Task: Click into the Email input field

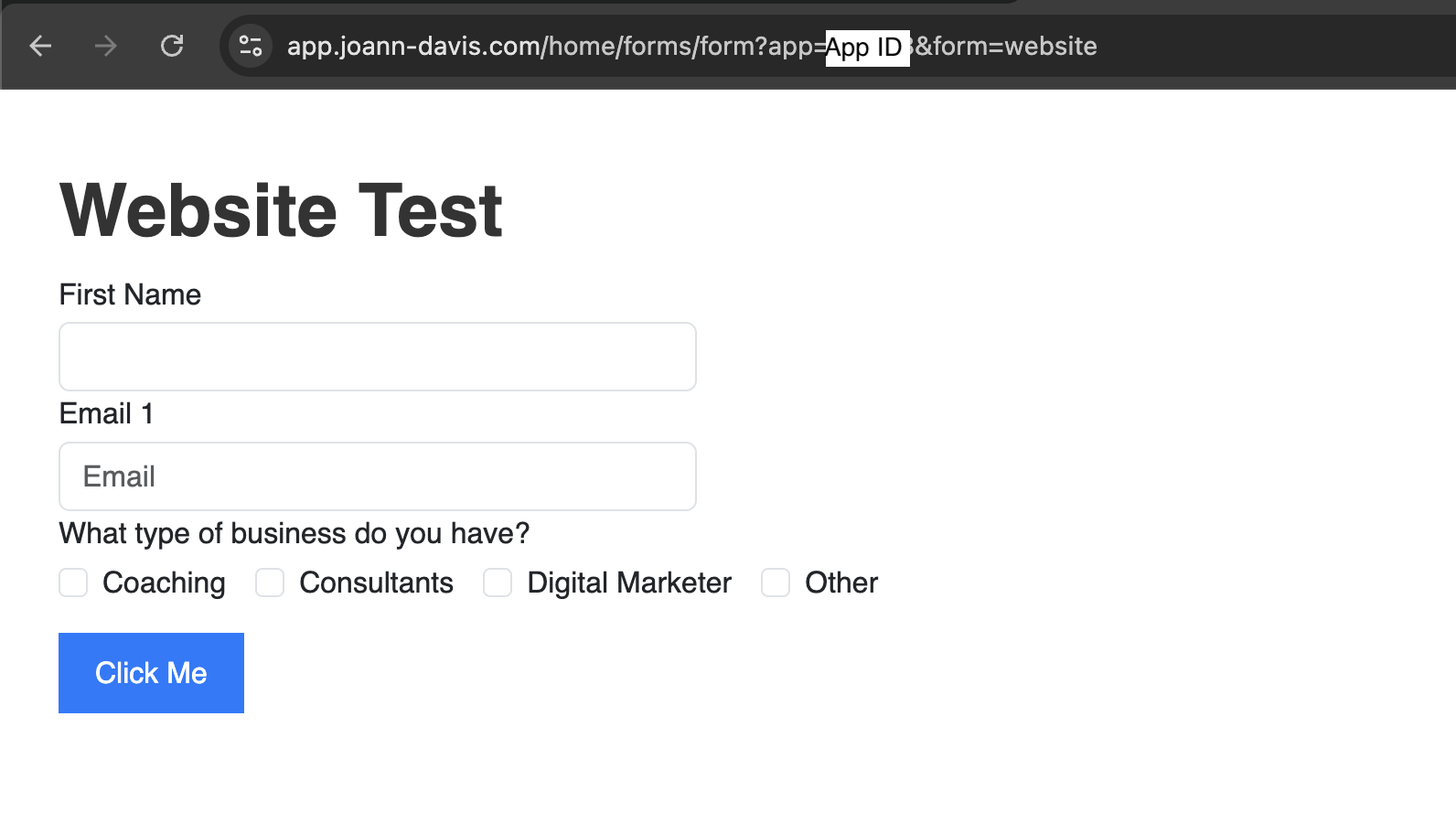Action: tap(377, 476)
